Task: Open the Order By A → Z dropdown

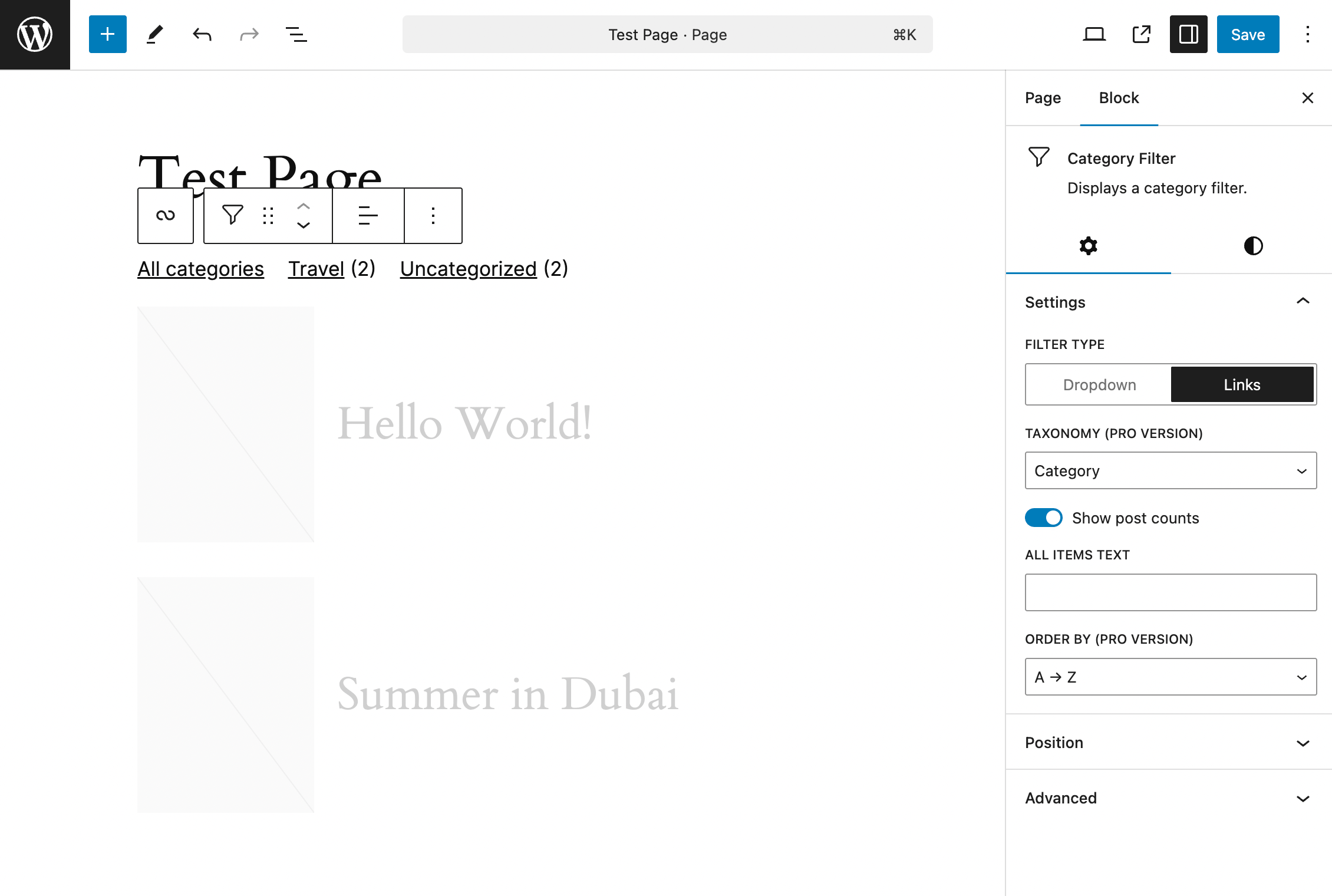Action: (1171, 677)
